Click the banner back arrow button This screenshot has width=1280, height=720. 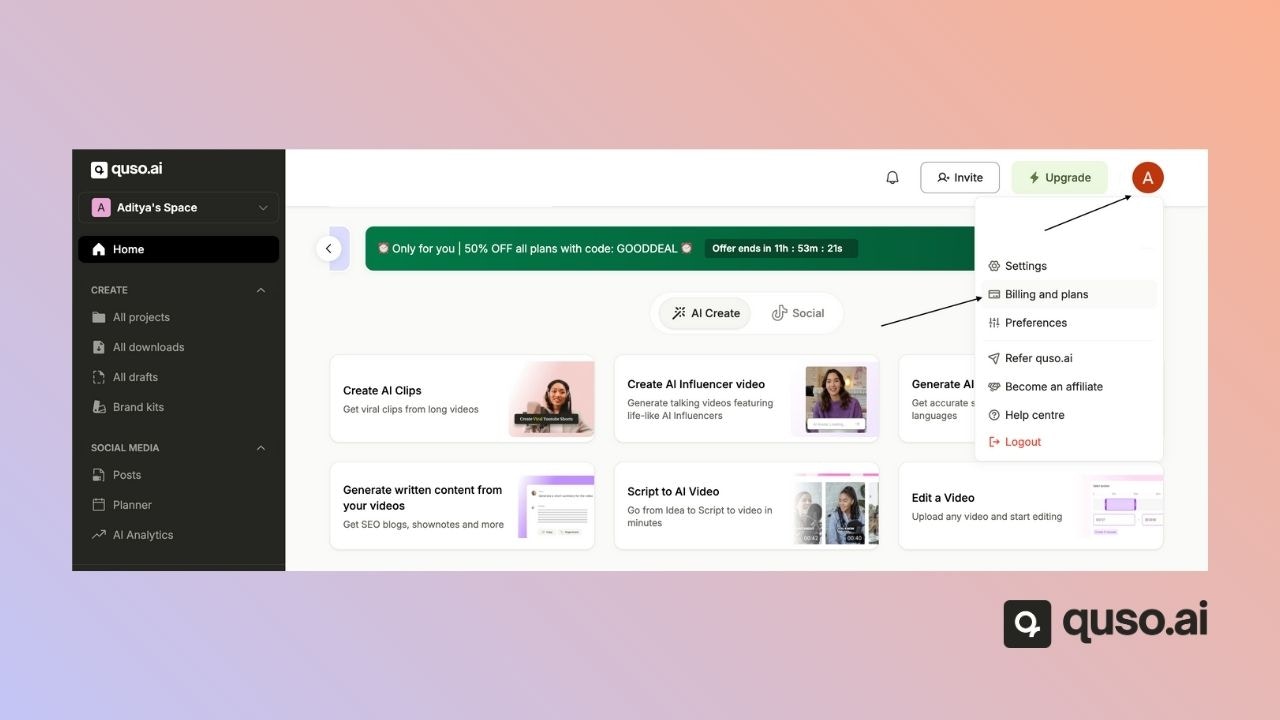click(328, 249)
